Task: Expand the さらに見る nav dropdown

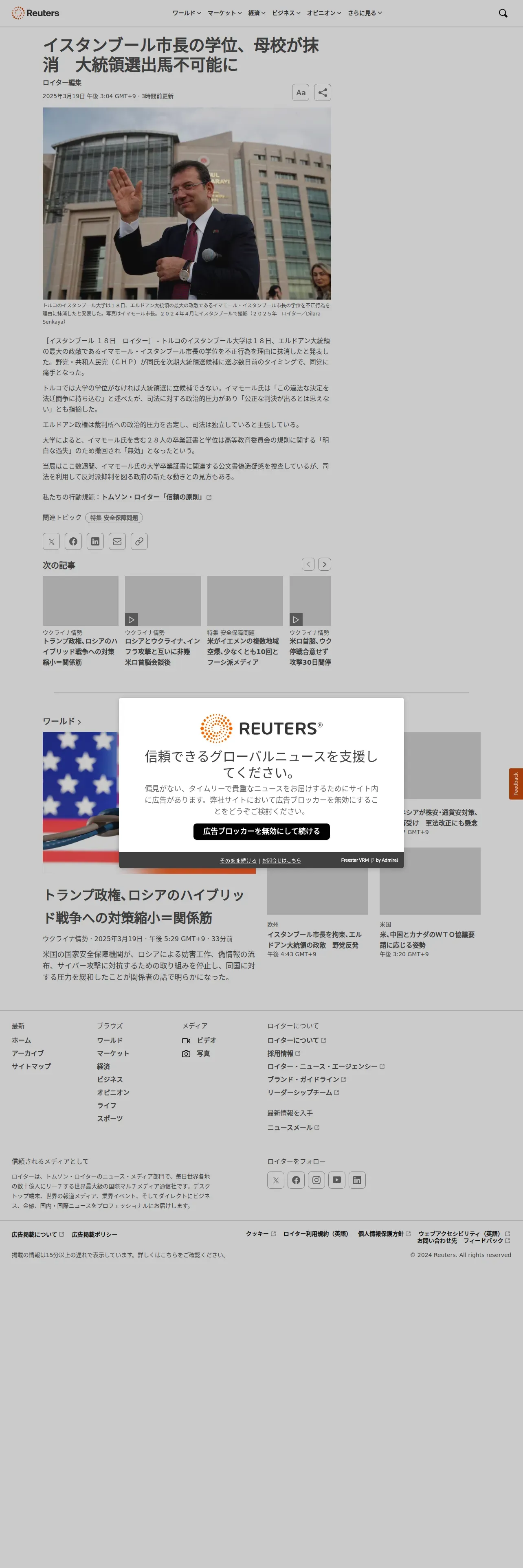Action: [x=365, y=13]
